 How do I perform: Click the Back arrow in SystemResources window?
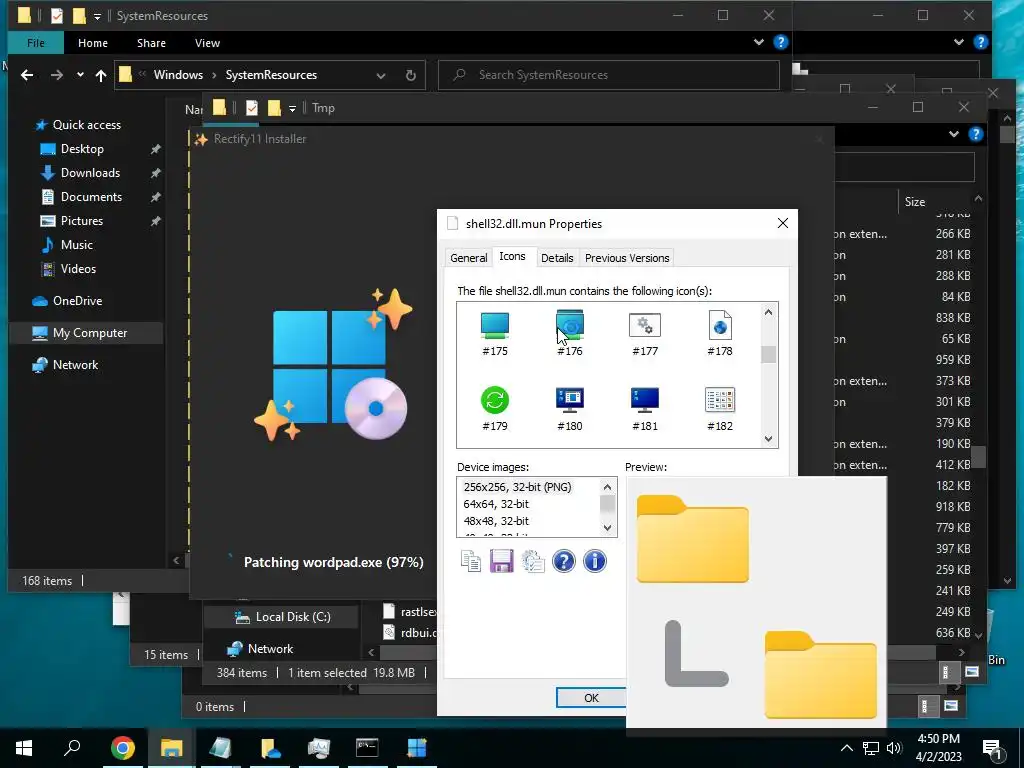[x=27, y=75]
